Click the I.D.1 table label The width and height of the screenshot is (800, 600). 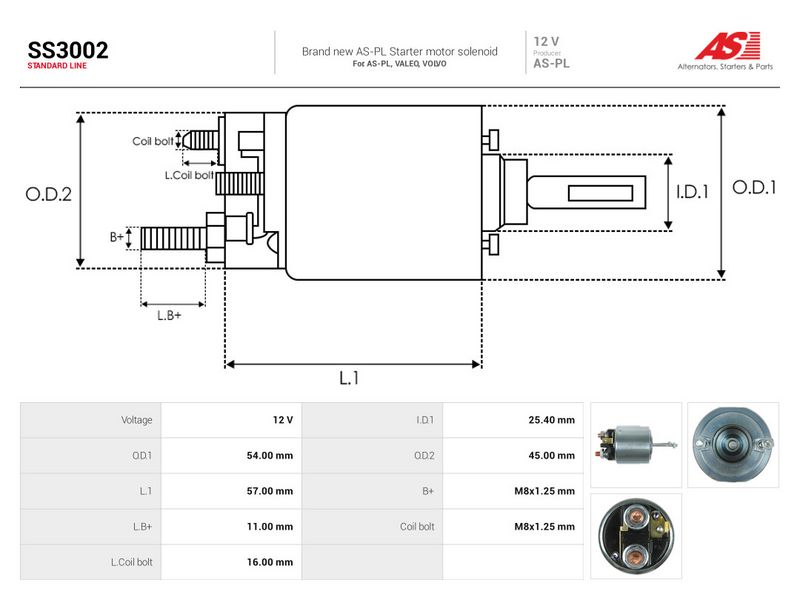point(425,420)
